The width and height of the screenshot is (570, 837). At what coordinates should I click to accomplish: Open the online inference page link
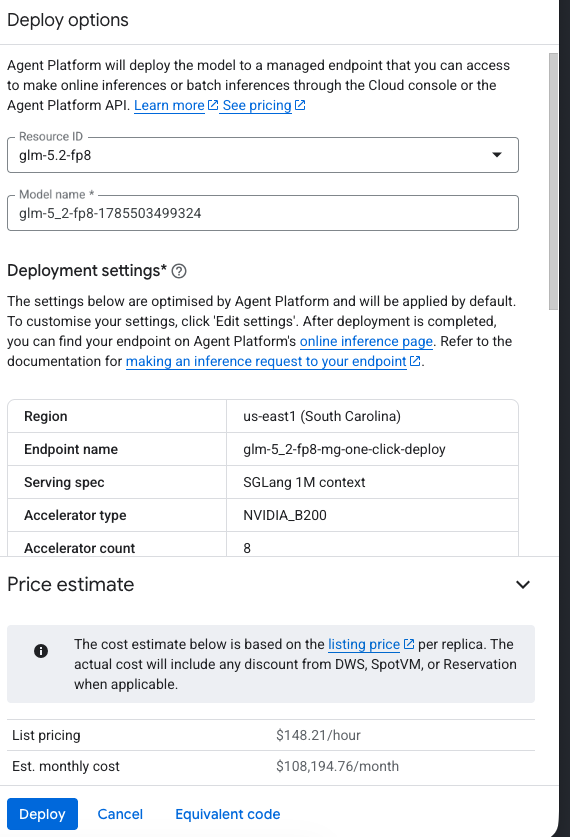[x=366, y=341]
